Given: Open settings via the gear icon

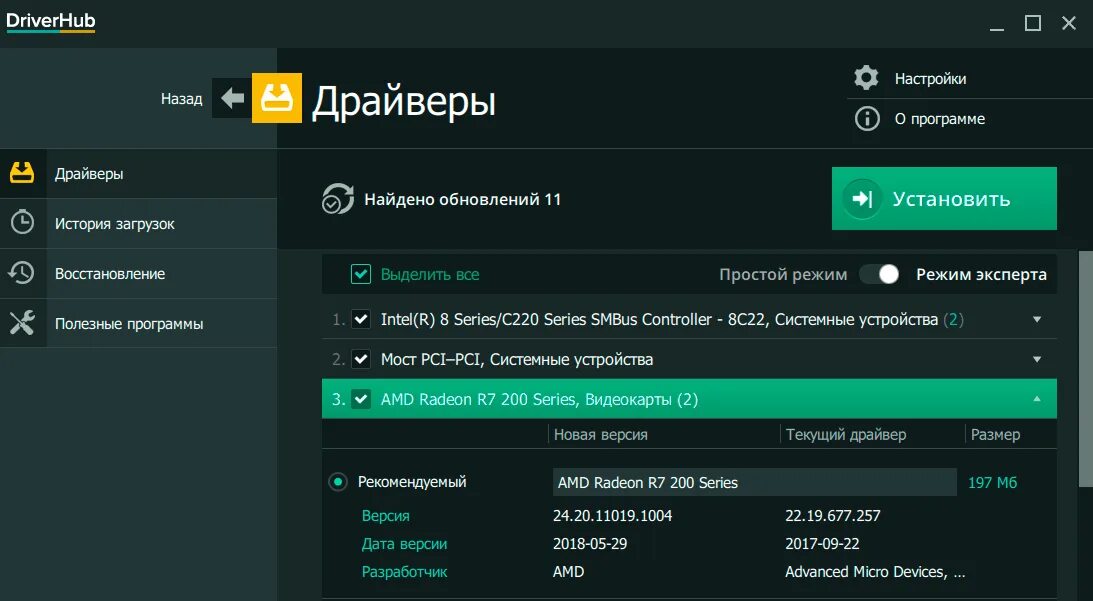Looking at the screenshot, I should (866, 77).
